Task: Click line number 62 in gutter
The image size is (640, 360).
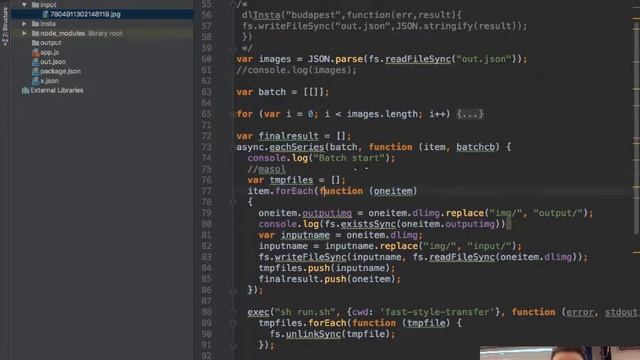Action: point(207,81)
